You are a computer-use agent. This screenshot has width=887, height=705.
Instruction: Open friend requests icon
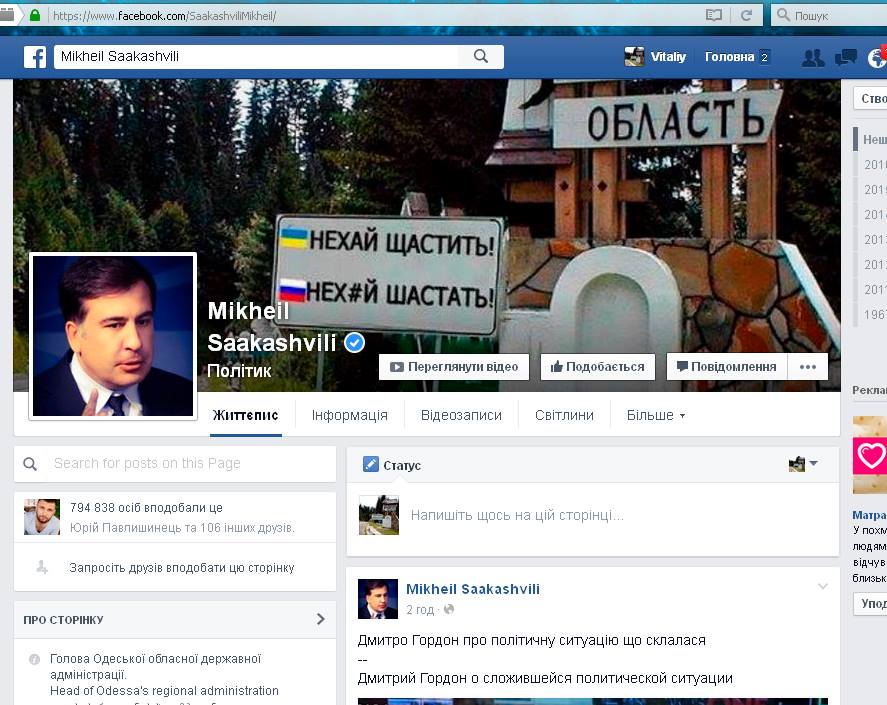813,57
